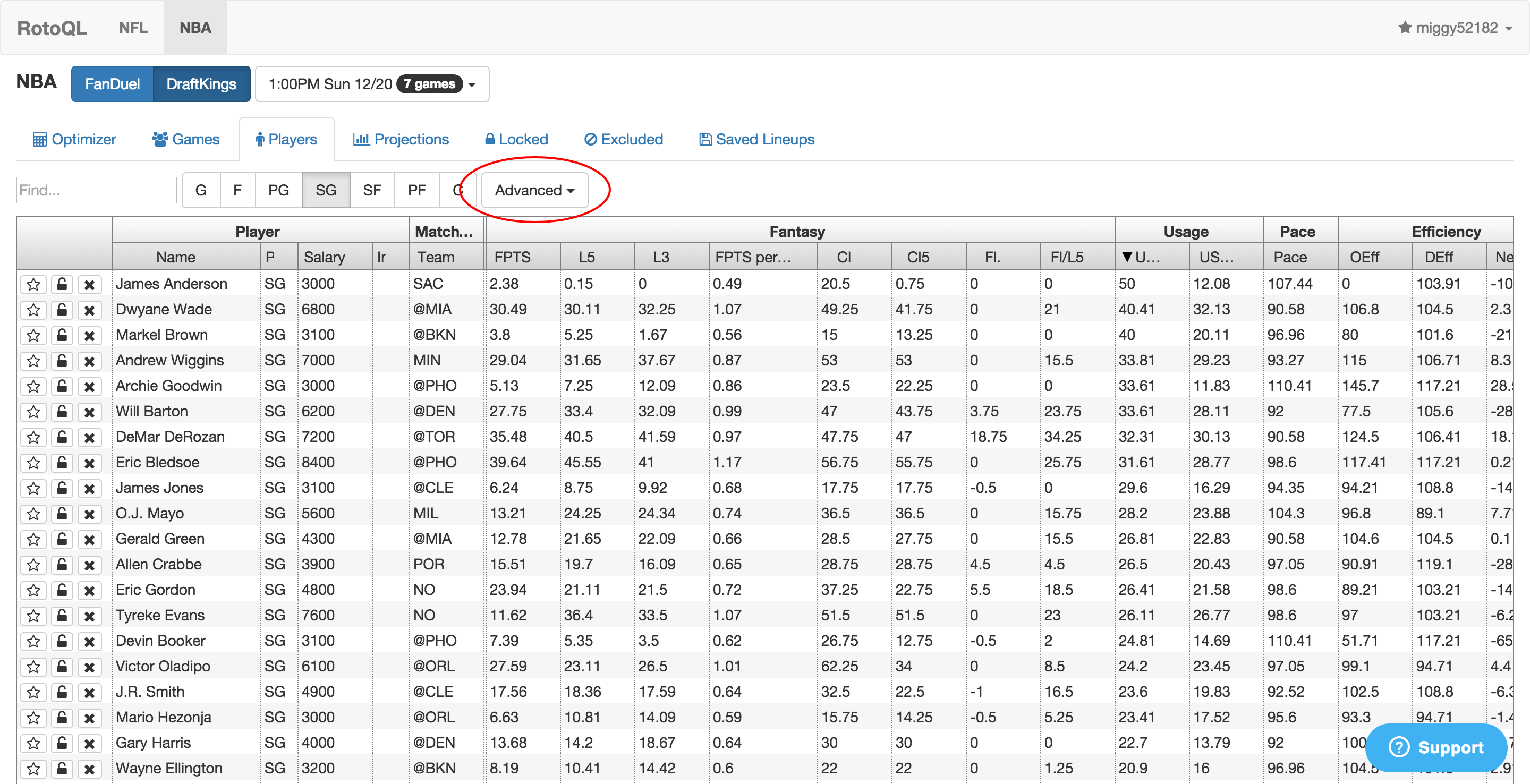Click the star icon for Eric Bledsoe
The height and width of the screenshot is (784, 1530).
click(x=33, y=463)
